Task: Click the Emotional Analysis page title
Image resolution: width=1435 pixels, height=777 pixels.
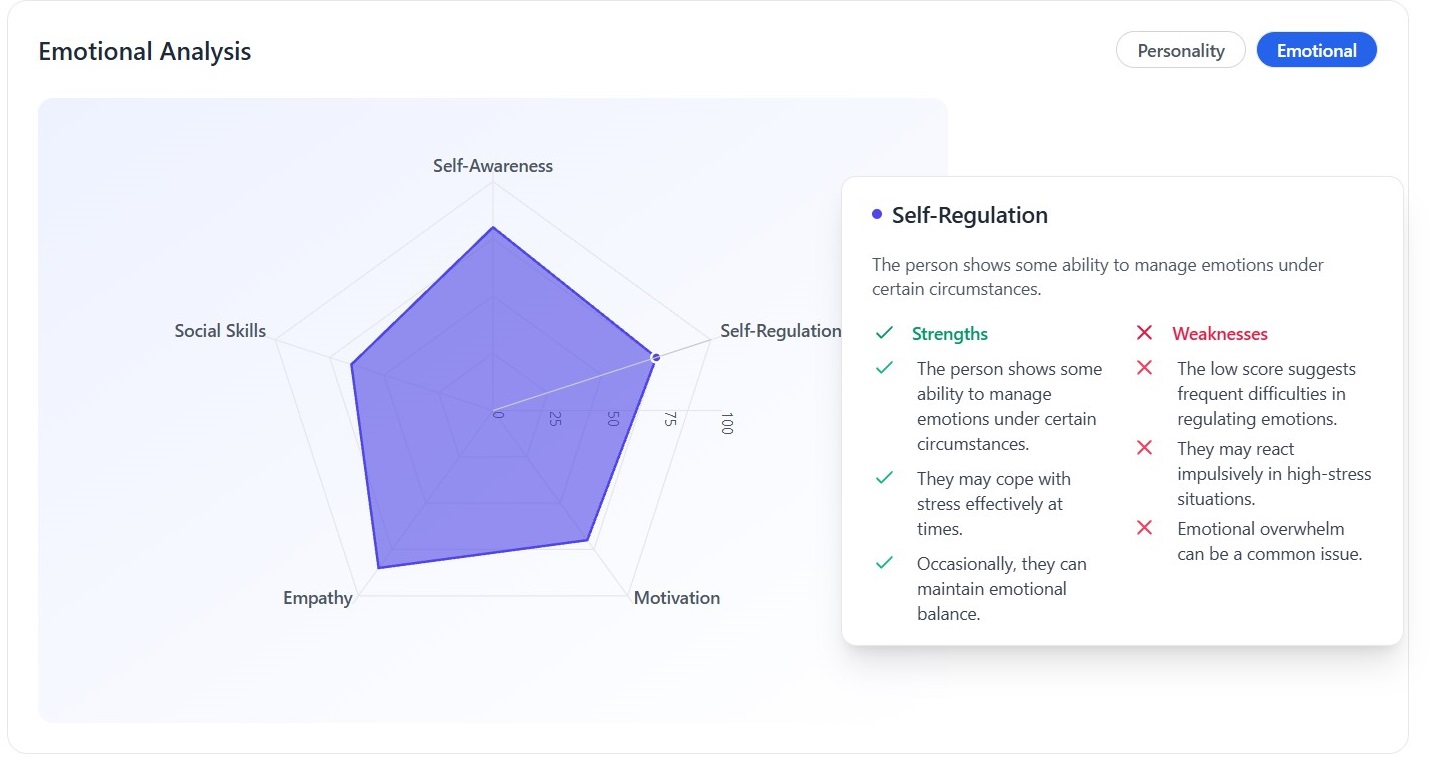Action: pos(145,51)
